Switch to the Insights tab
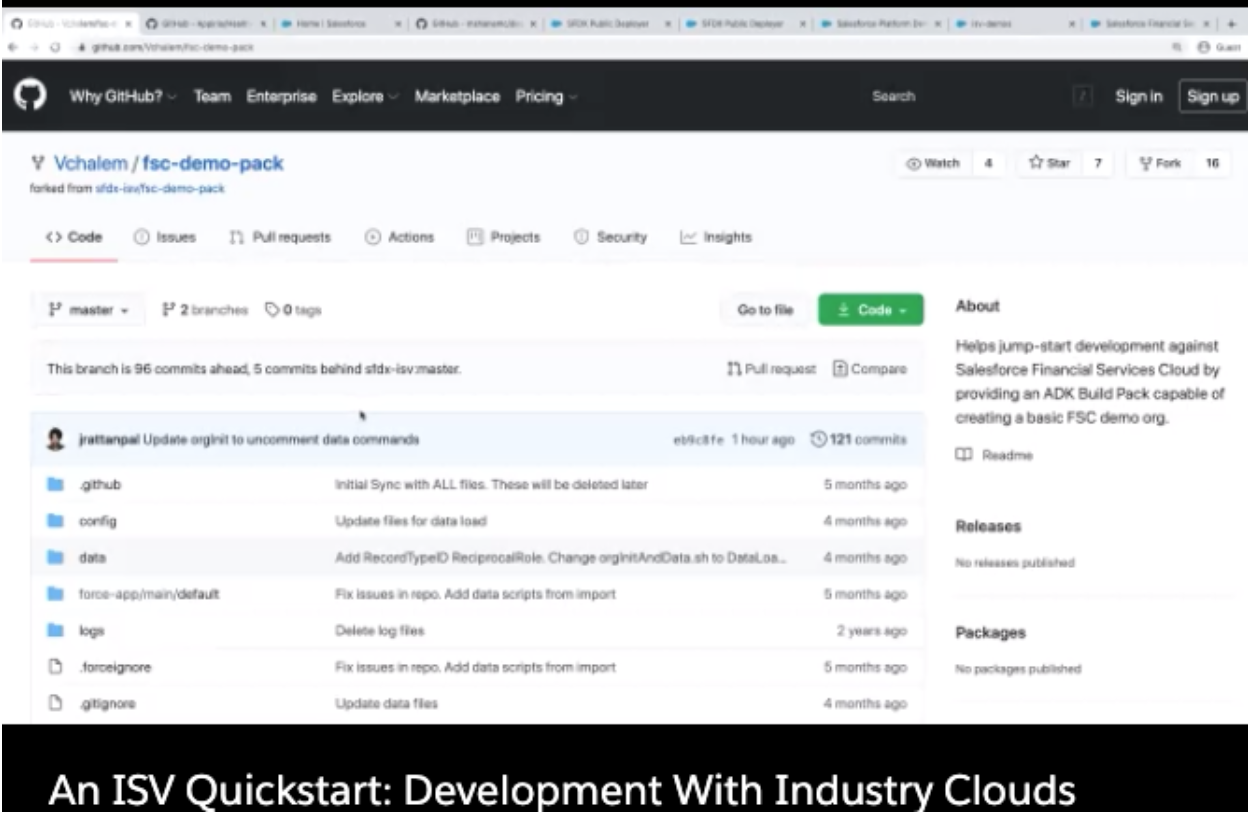 (715, 238)
